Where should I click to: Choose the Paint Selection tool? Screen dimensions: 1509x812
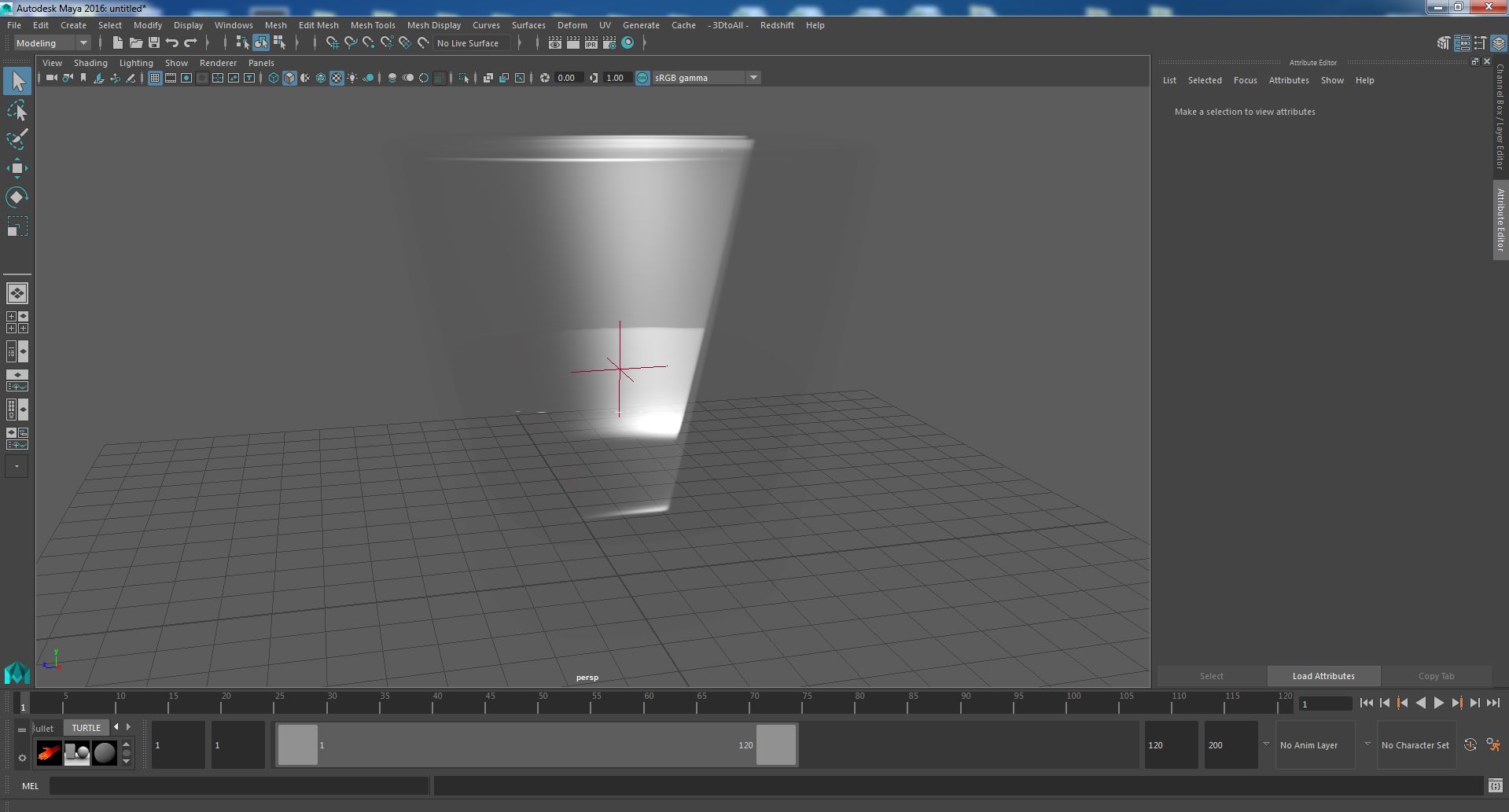(x=17, y=139)
